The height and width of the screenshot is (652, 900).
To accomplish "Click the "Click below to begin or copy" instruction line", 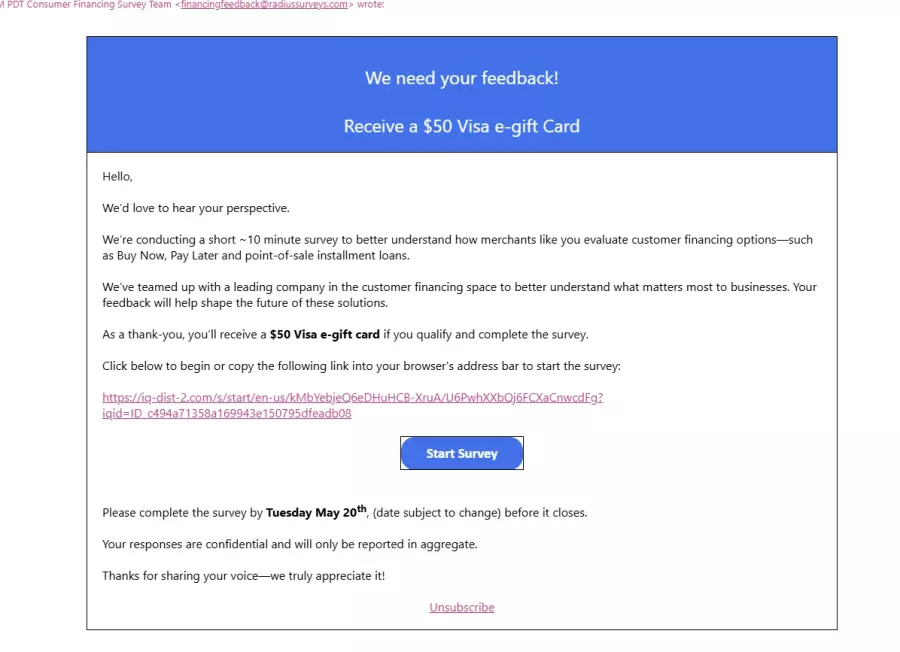I will click(x=361, y=366).
